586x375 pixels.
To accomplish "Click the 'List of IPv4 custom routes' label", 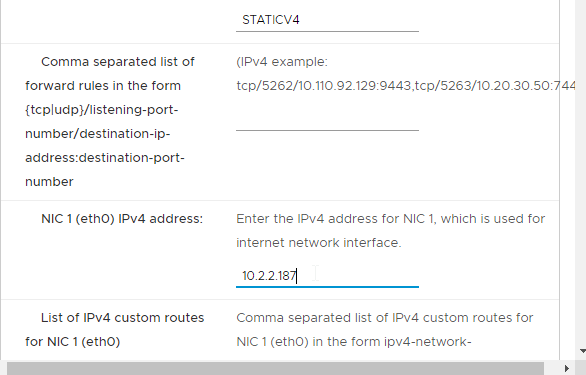I will (x=123, y=318).
